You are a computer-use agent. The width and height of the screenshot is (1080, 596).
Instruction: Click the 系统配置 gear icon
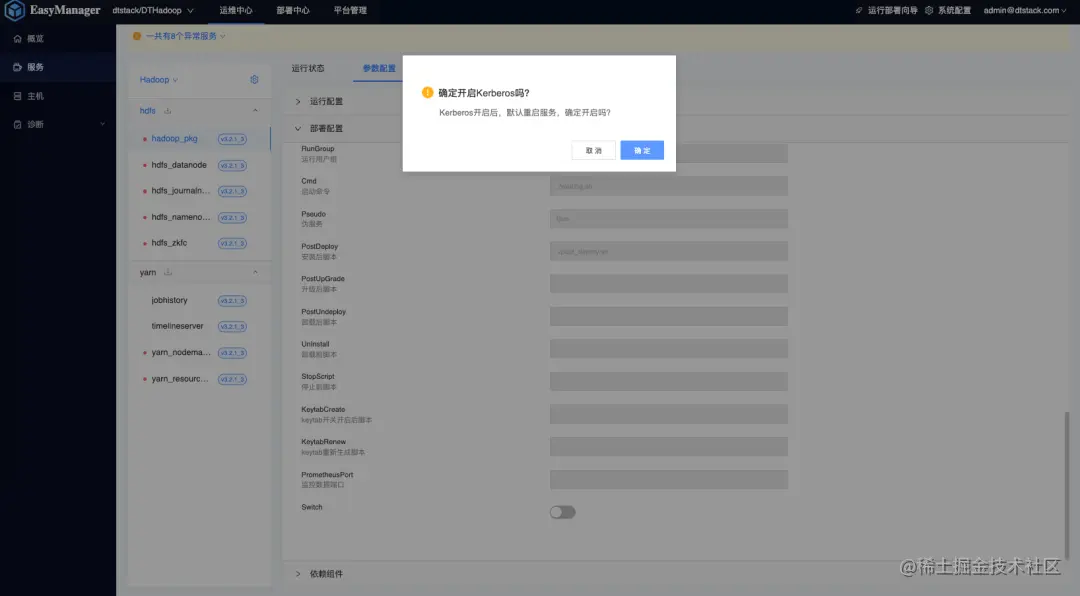929,10
